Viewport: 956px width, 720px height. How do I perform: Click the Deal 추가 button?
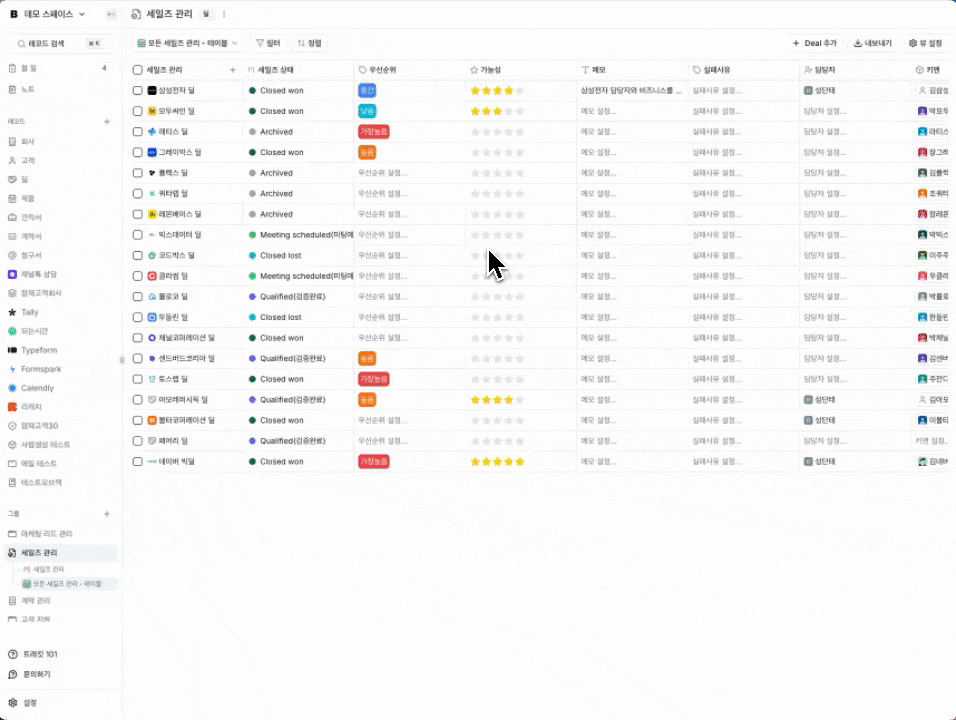pyautogui.click(x=814, y=43)
